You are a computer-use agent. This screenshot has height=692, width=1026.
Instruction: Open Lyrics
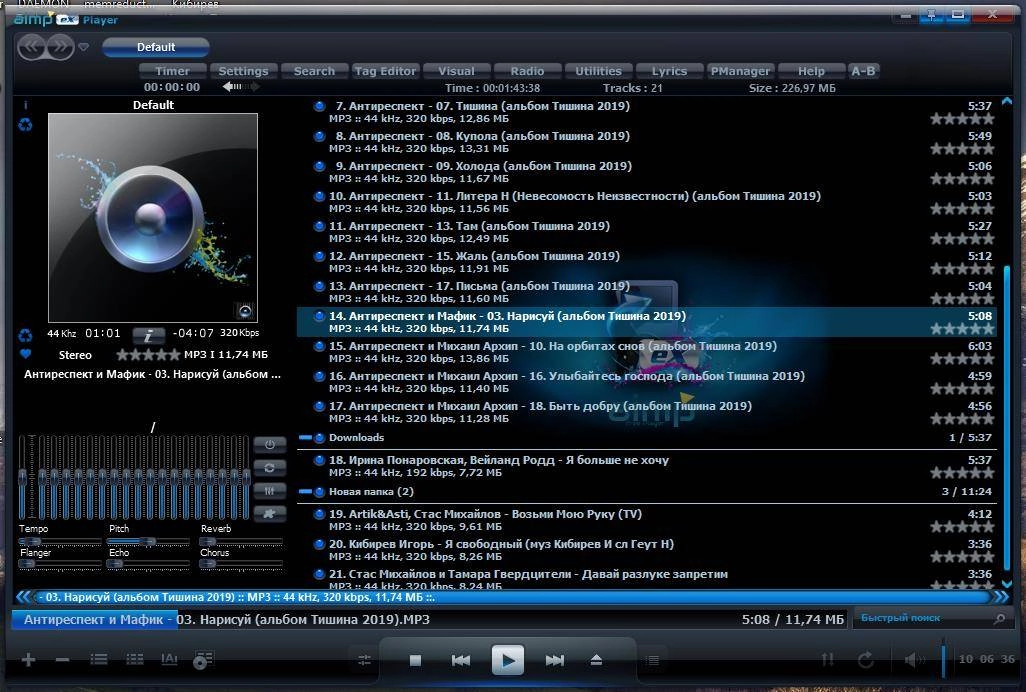(669, 71)
